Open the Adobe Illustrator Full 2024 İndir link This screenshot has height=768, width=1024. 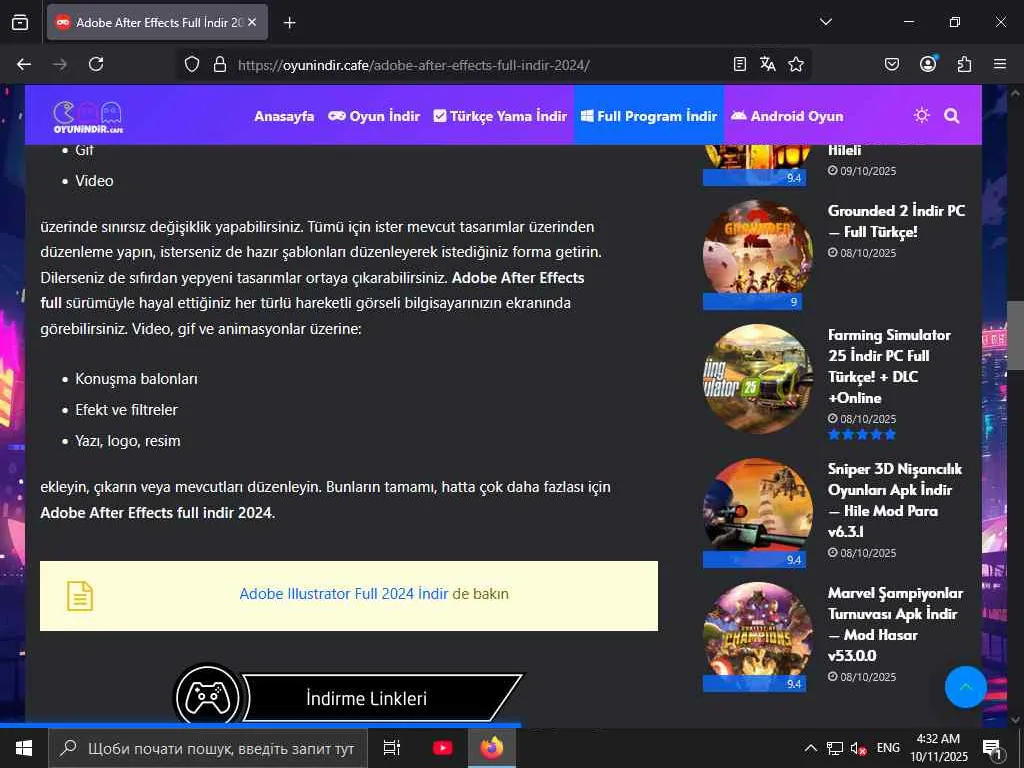point(344,594)
